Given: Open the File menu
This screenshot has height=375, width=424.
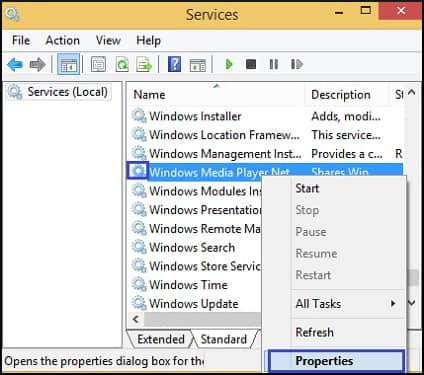Looking at the screenshot, I should tap(21, 40).
